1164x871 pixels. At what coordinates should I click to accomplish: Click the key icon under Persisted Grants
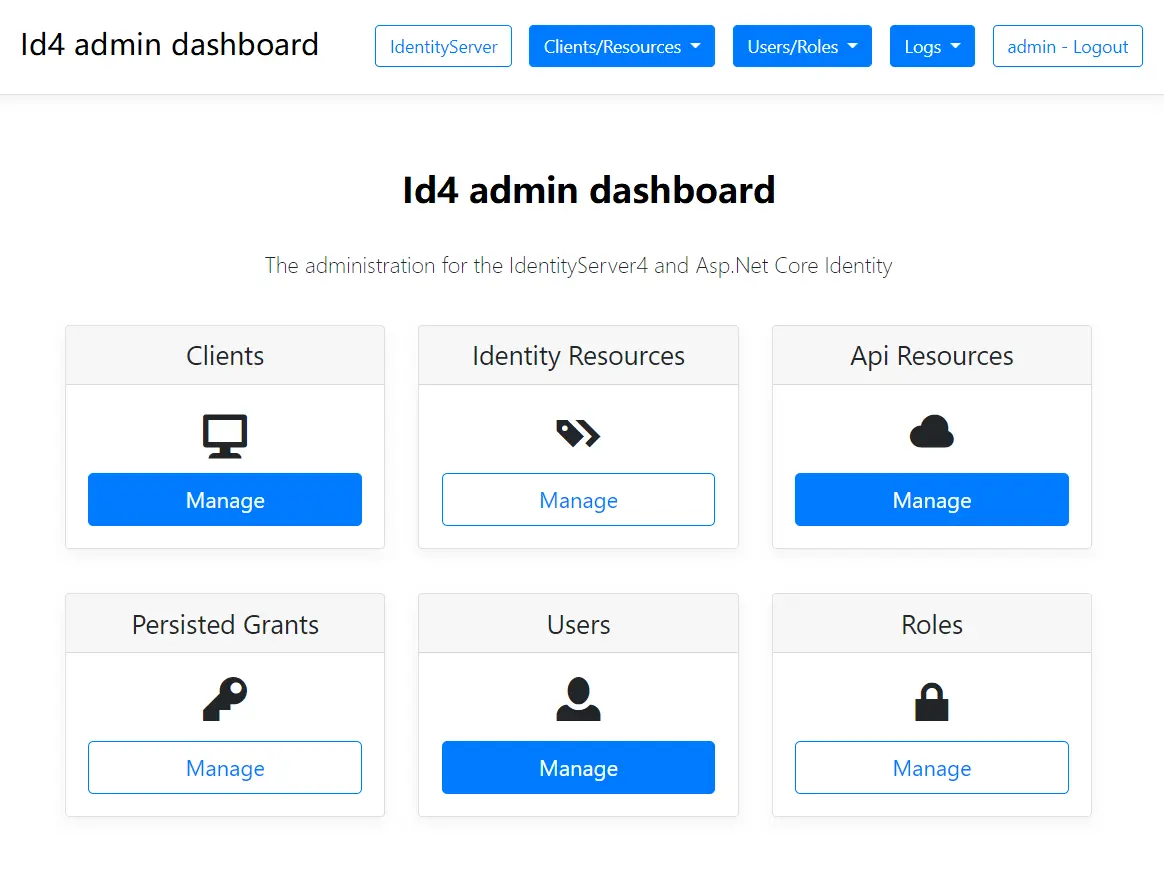(225, 699)
